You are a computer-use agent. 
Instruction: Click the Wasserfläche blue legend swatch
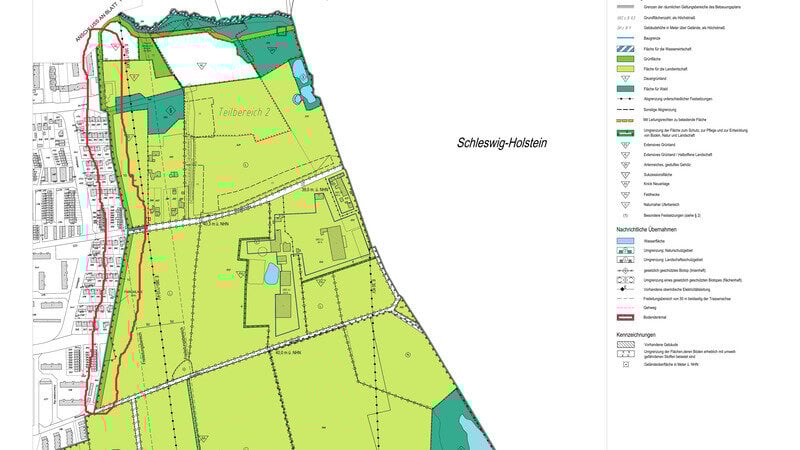[626, 241]
